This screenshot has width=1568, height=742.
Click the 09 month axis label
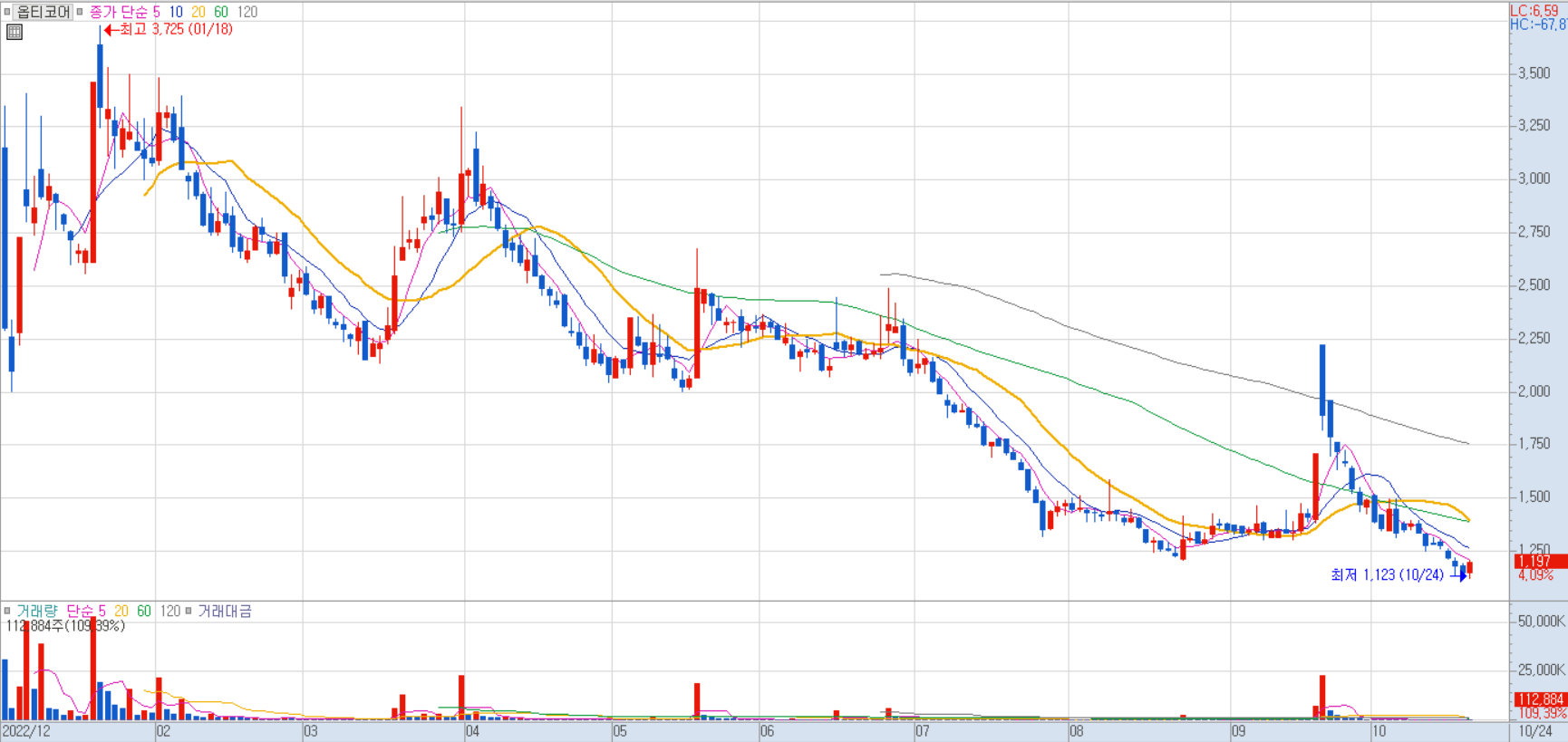(1238, 731)
